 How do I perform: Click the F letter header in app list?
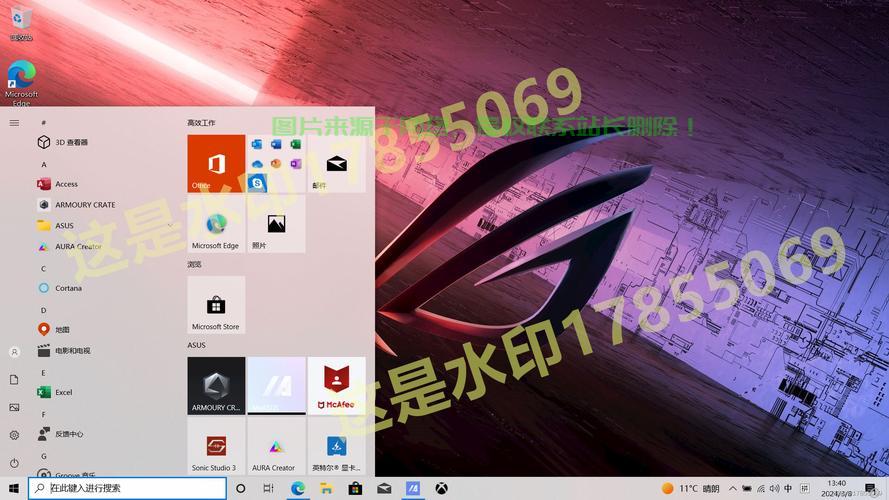[44, 414]
